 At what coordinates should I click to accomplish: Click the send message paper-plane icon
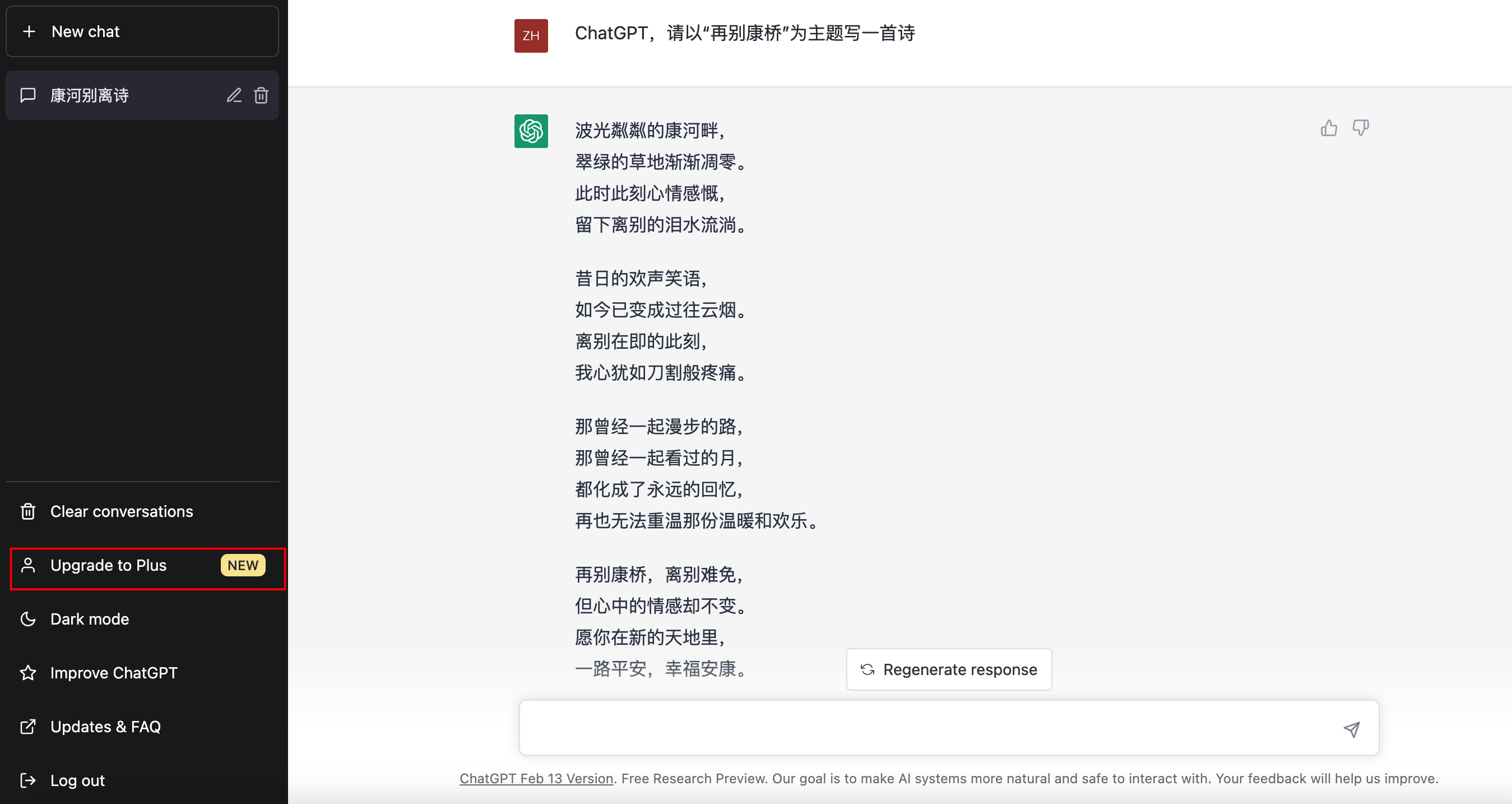[x=1351, y=729]
